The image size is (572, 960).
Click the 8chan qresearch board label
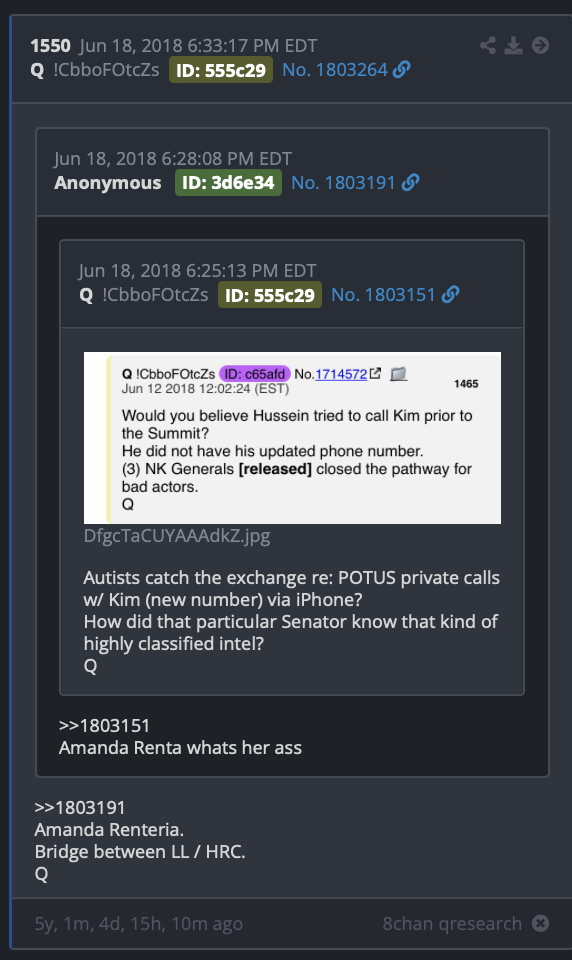point(452,923)
